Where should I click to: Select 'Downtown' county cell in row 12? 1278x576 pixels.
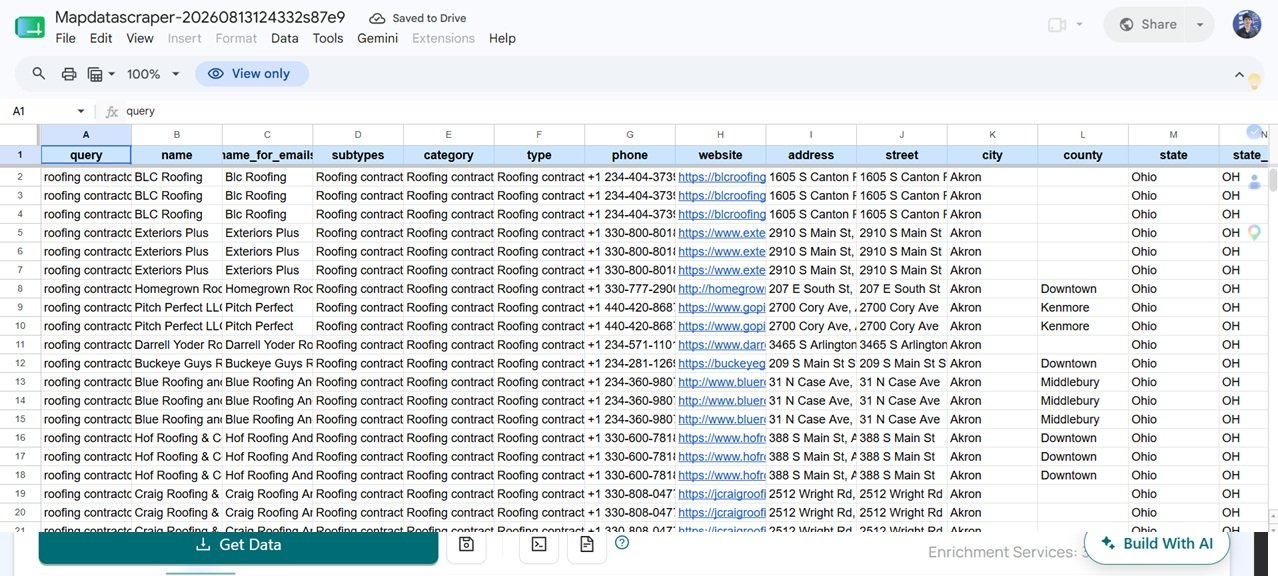(1083, 364)
